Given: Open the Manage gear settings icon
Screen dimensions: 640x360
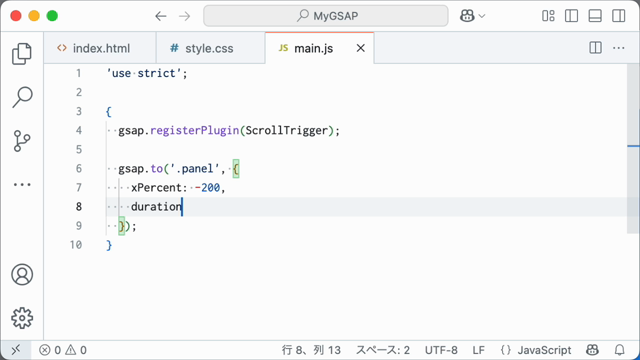Looking at the screenshot, I should click(22, 318).
